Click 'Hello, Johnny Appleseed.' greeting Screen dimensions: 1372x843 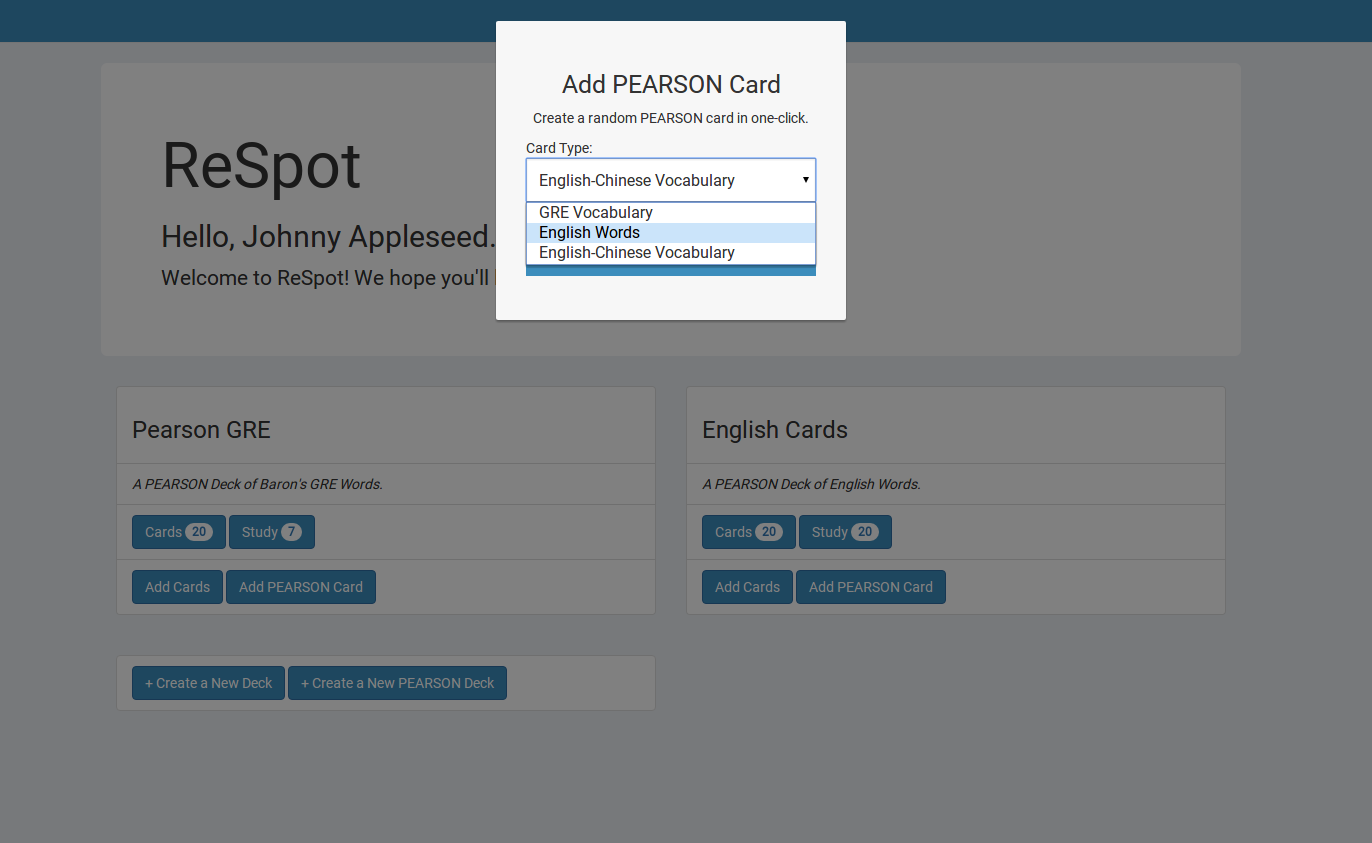(x=328, y=237)
